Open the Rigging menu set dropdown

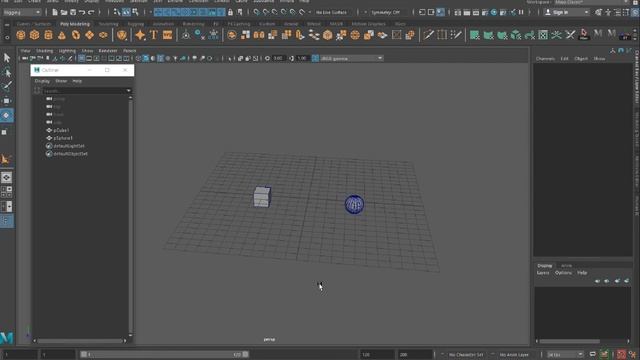click(22, 12)
